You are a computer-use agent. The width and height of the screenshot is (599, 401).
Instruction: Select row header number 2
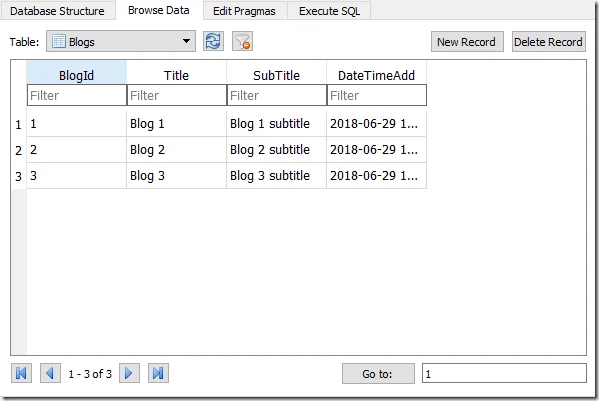pyautogui.click(x=18, y=150)
